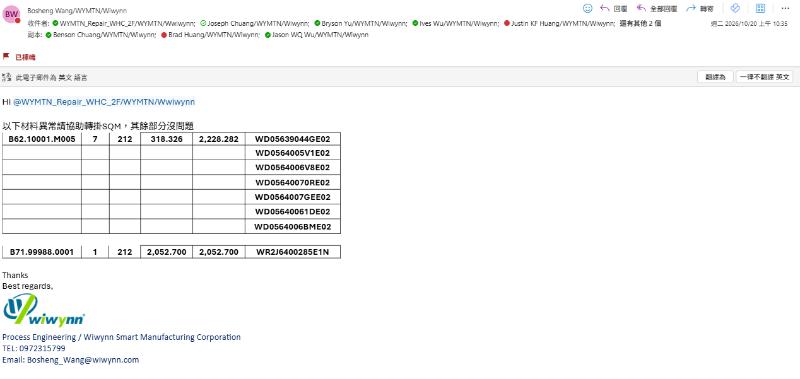The height and width of the screenshot is (379, 800).
Task: Expand the 還有其他 2 個 recipients
Action: pos(640,23)
